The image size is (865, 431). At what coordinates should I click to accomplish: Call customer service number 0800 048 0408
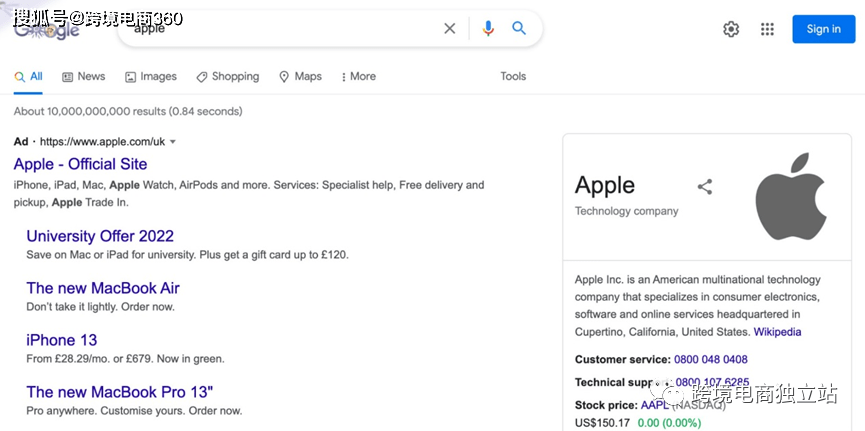coord(711,360)
